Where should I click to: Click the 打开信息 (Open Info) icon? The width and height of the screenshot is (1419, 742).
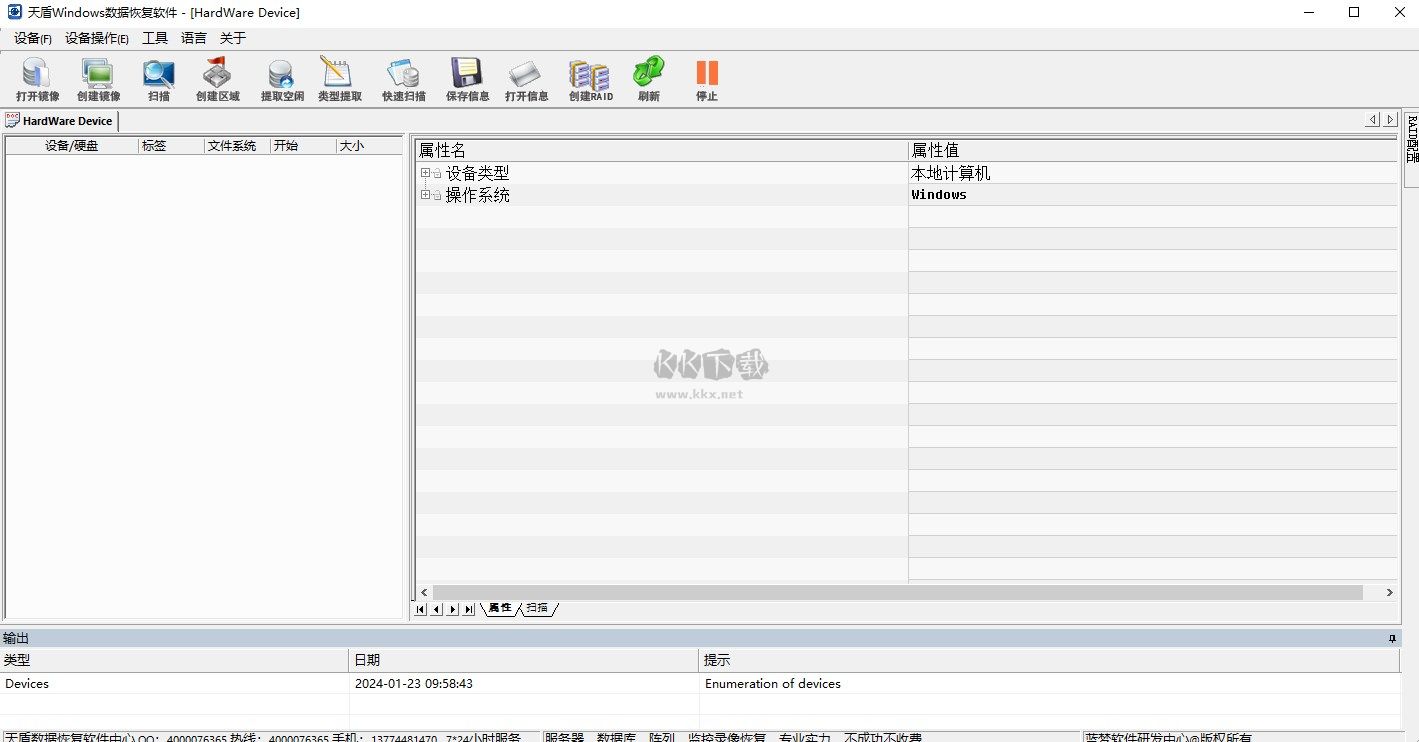pos(526,79)
